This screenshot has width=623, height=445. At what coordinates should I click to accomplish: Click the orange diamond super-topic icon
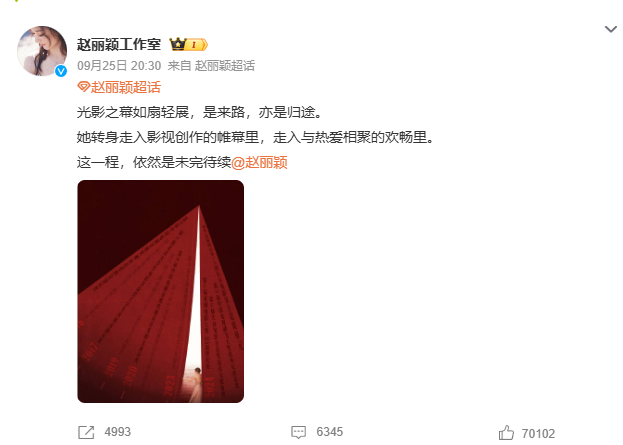(83, 87)
